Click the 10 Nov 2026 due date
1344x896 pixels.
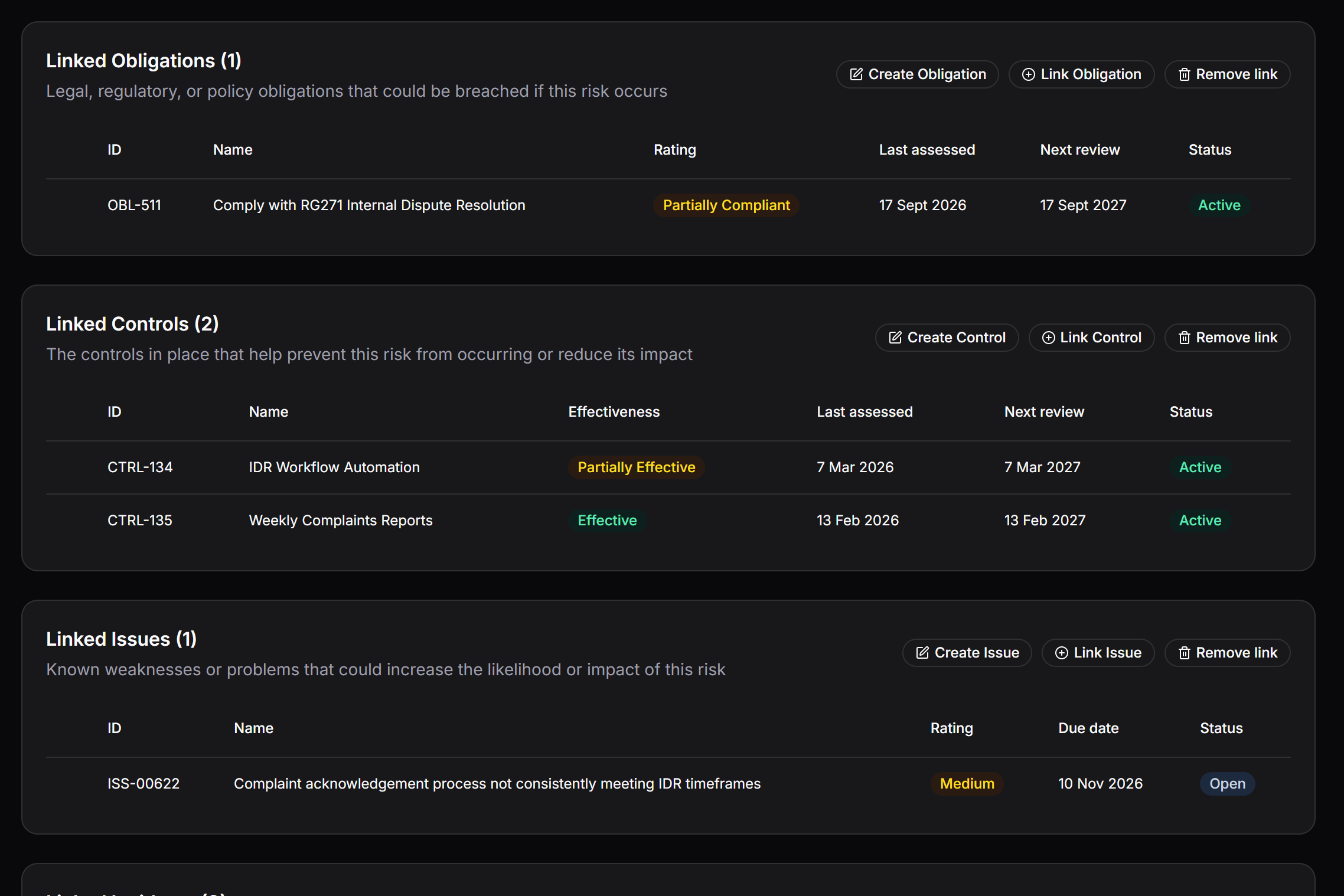point(1100,784)
